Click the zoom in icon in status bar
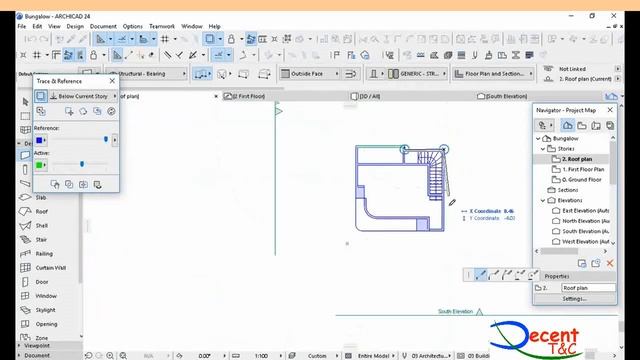 (x=110, y=356)
